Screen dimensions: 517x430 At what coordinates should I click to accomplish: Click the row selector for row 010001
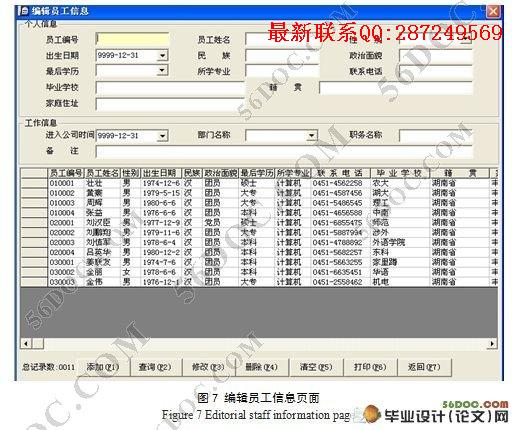(x=34, y=183)
